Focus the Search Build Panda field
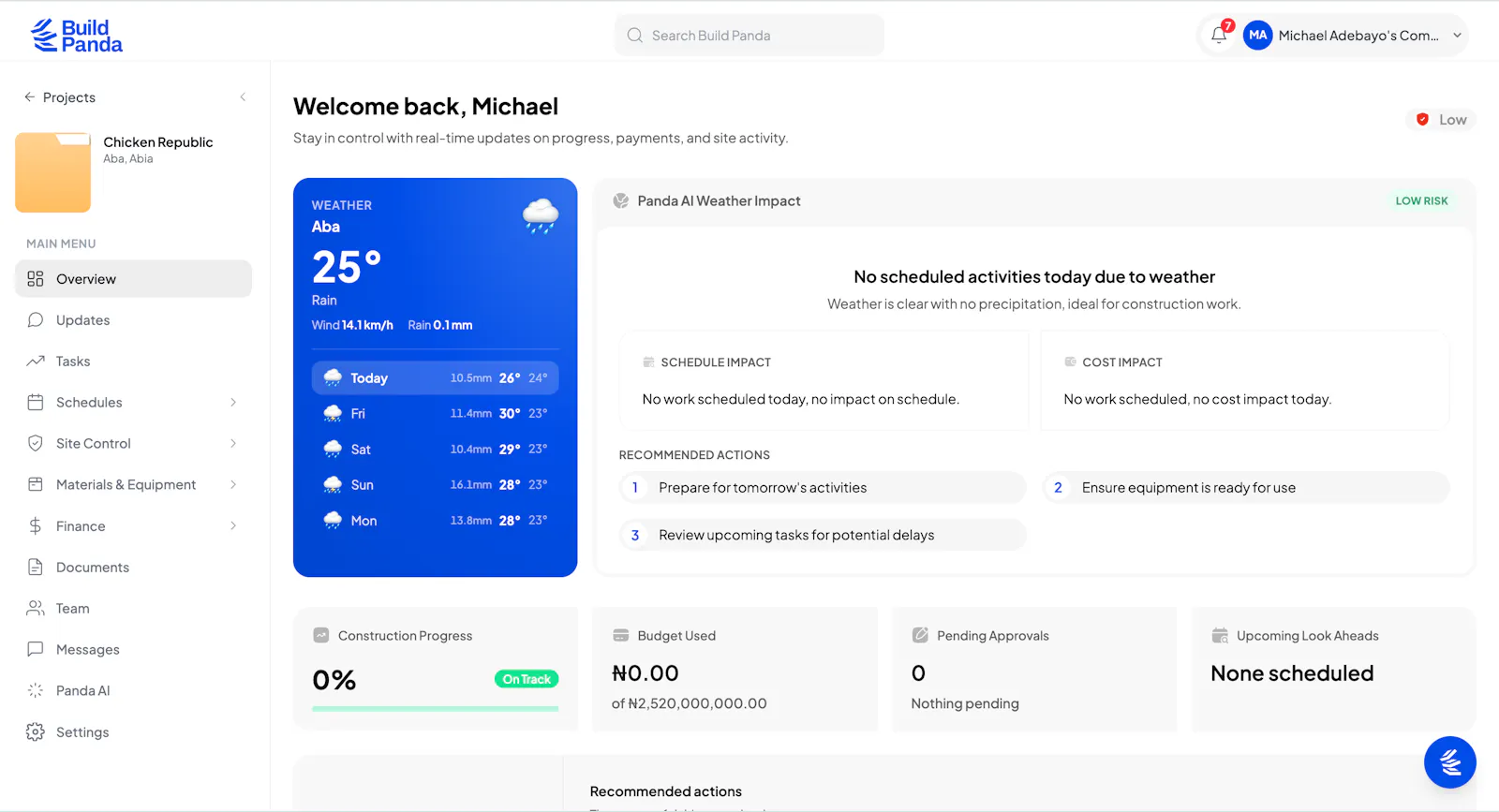Image resolution: width=1499 pixels, height=812 pixels. pyautogui.click(x=749, y=36)
